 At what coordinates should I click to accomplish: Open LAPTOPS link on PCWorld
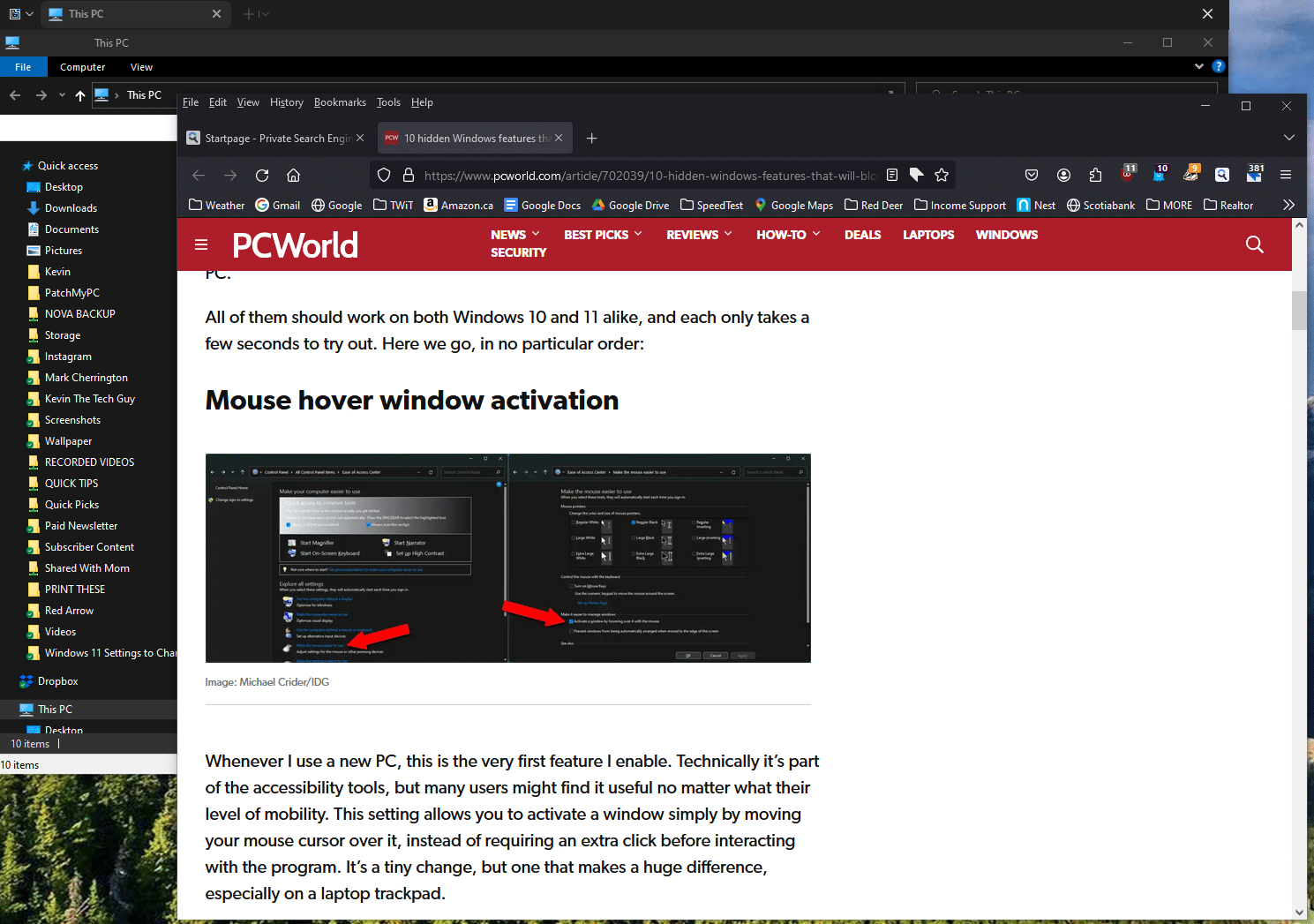click(x=928, y=235)
